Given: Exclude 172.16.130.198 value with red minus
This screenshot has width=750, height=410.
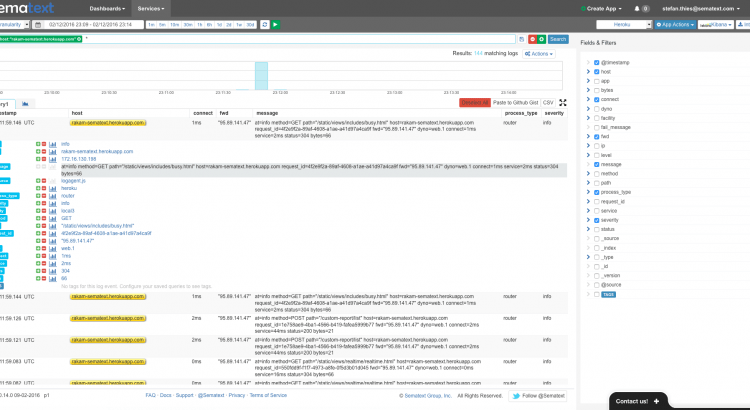Looking at the screenshot, I should click(x=44, y=159).
